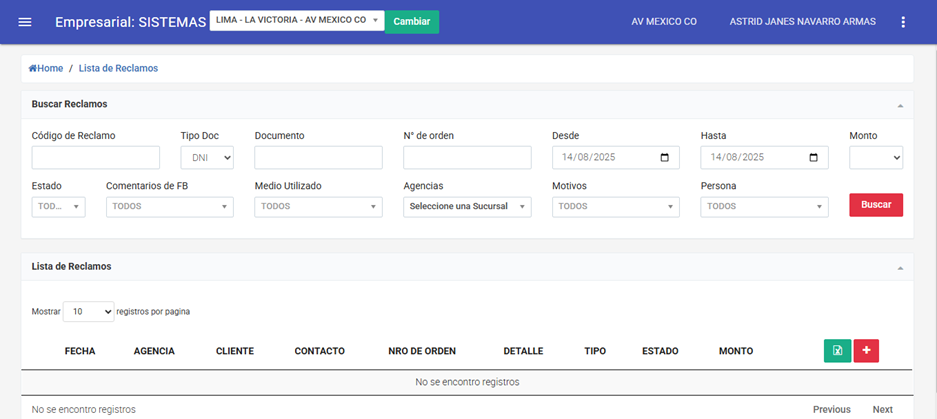
Task: Click the green Cambiar button
Action: tap(412, 22)
